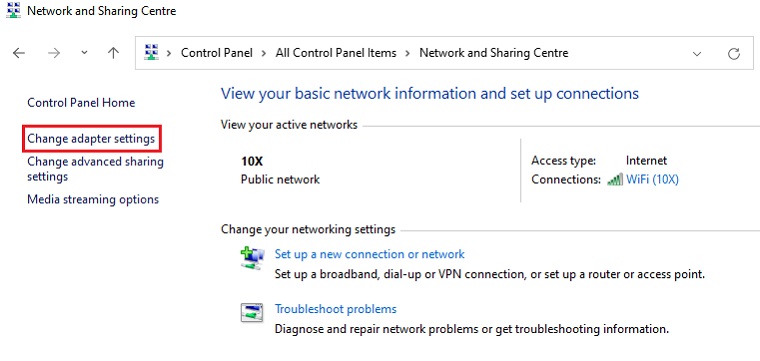This screenshot has height=361, width=760.
Task: Click the View your basic network information heading
Action: 429,94
